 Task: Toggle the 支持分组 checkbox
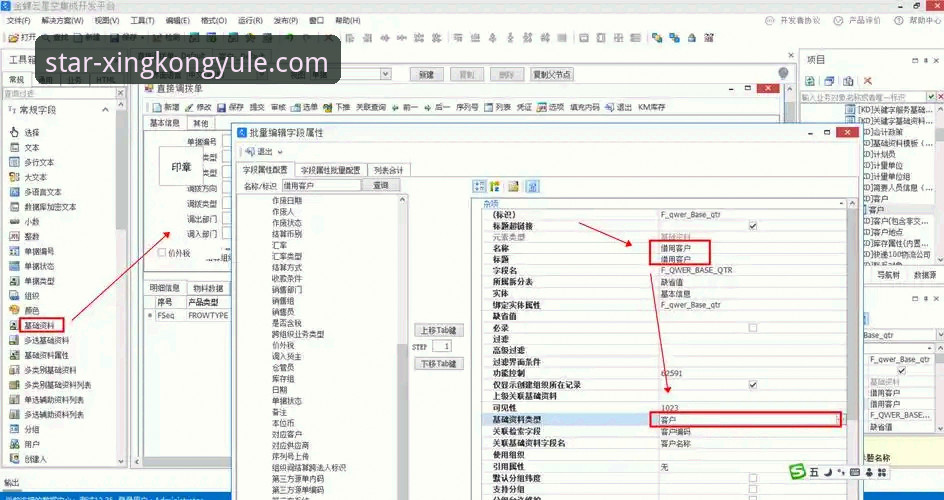753,489
